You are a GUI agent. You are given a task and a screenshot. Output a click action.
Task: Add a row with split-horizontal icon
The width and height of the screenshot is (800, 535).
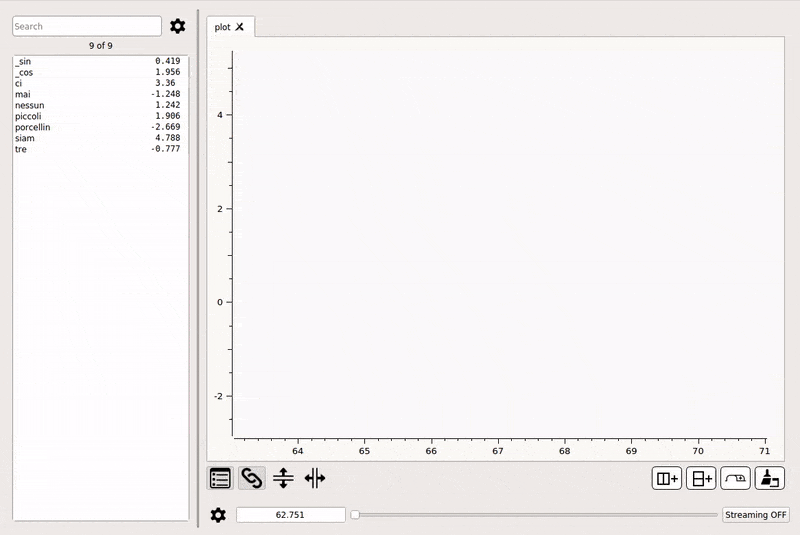702,478
